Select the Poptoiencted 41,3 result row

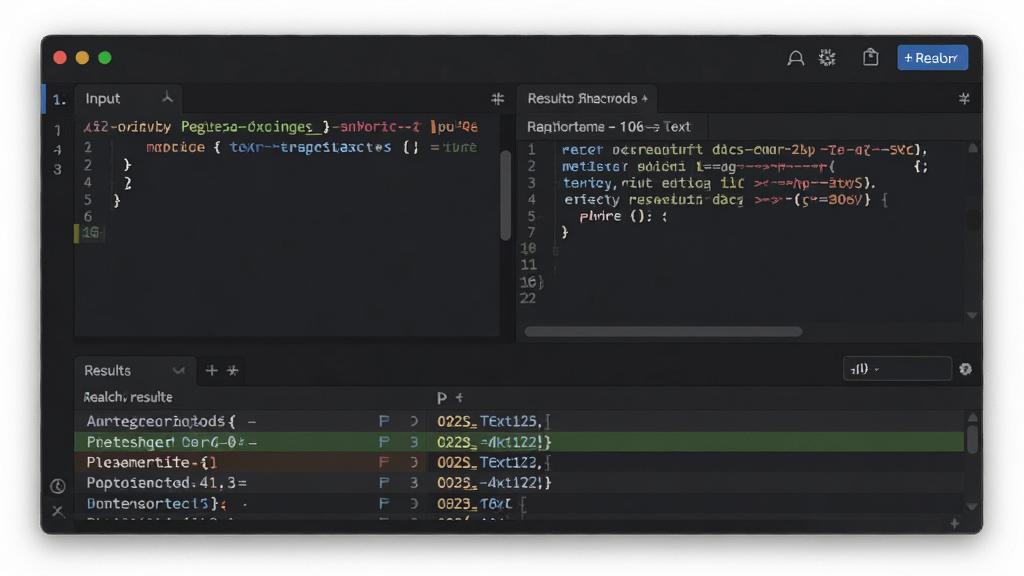(x=519, y=483)
